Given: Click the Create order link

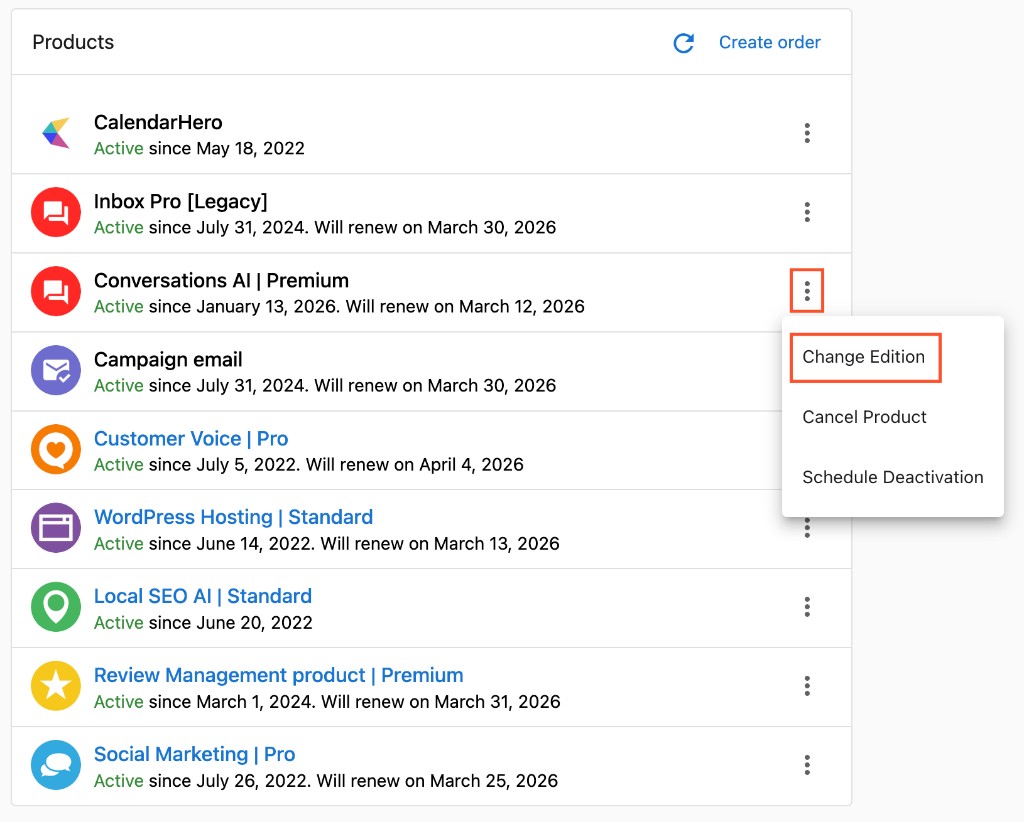Looking at the screenshot, I should point(769,42).
